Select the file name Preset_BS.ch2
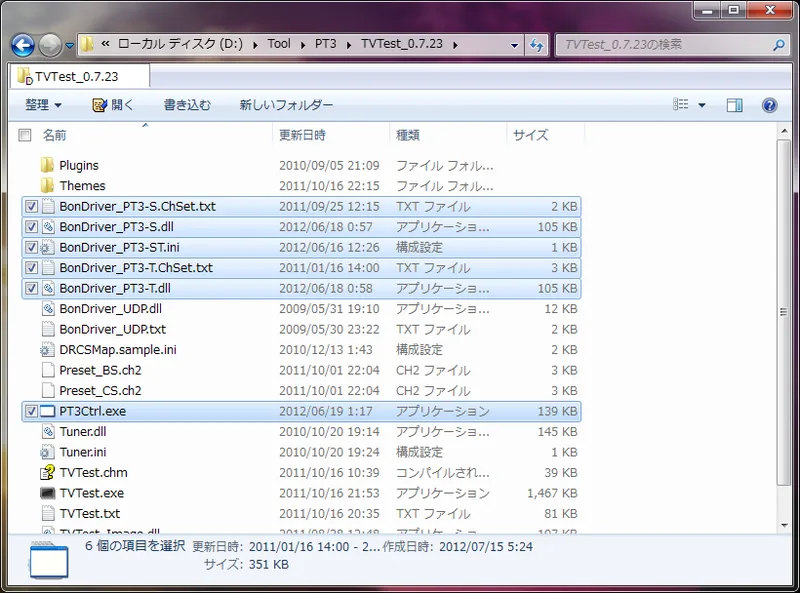 [x=101, y=370]
